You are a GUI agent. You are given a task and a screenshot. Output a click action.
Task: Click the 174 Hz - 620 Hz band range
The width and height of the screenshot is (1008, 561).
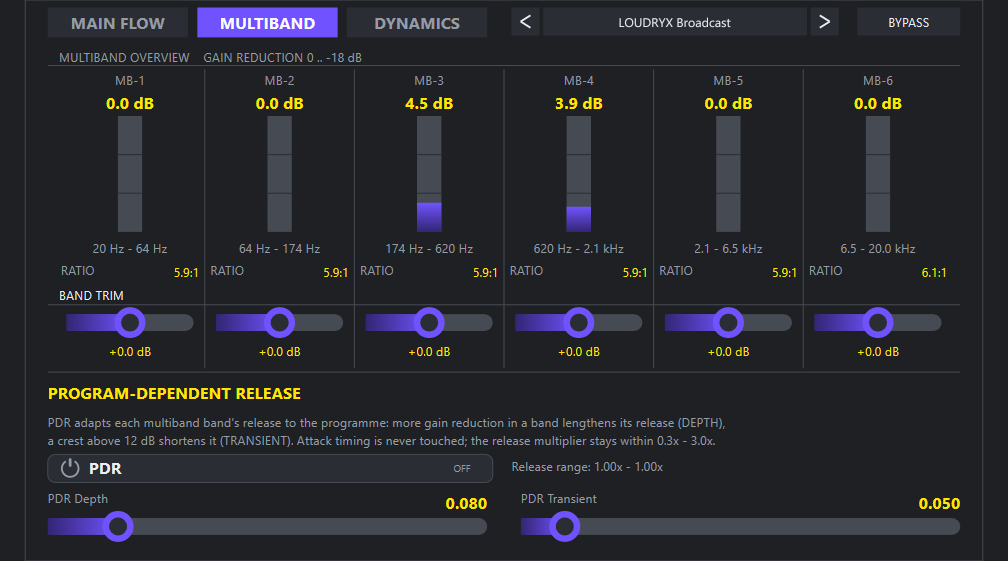(429, 249)
